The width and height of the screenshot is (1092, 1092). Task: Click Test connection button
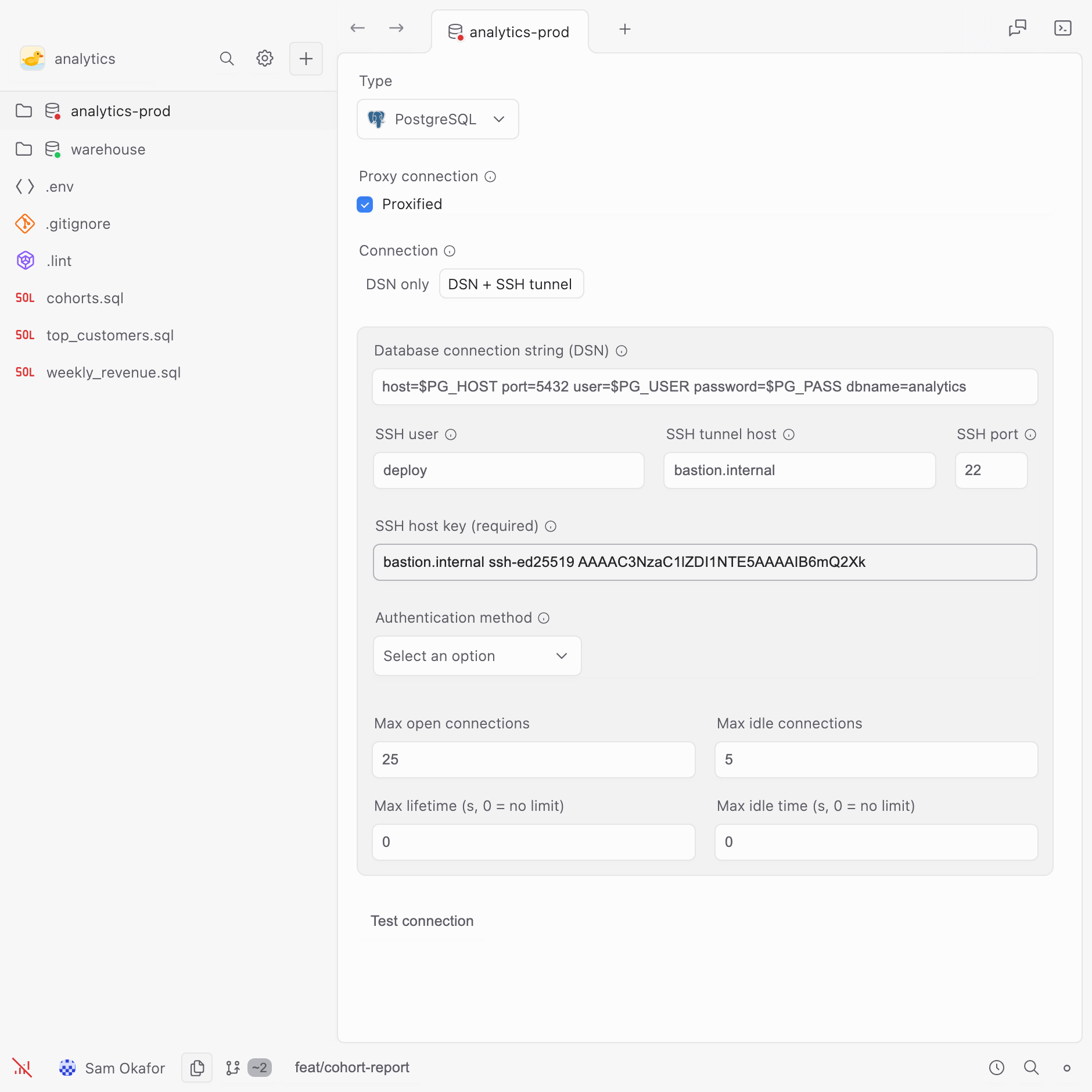(422, 921)
